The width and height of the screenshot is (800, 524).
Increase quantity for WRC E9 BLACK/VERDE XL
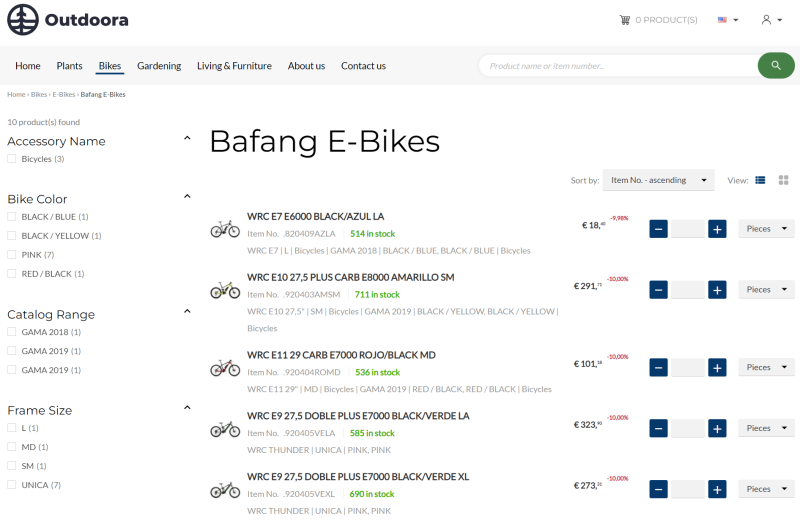click(717, 489)
